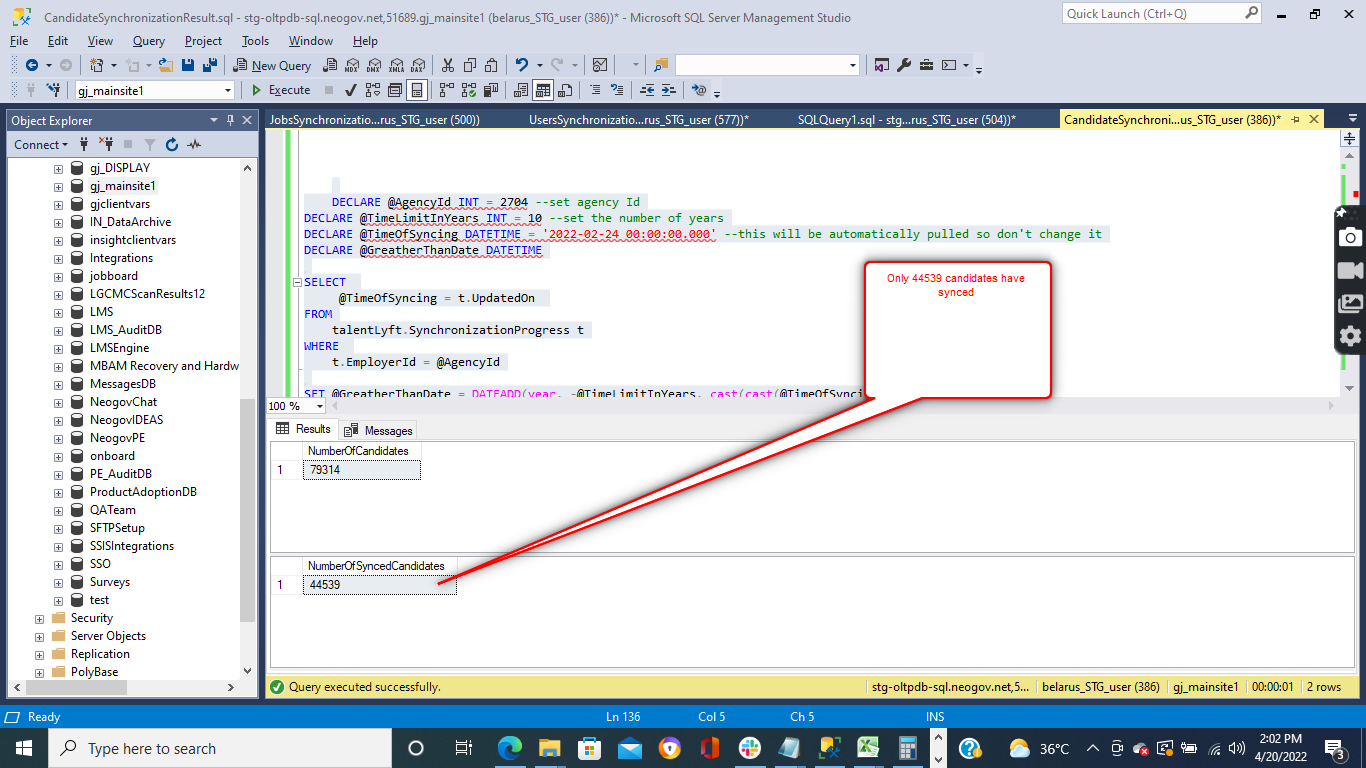This screenshot has width=1366, height=768.
Task: Click Save All icon in toolbar
Action: pyautogui.click(x=210, y=65)
